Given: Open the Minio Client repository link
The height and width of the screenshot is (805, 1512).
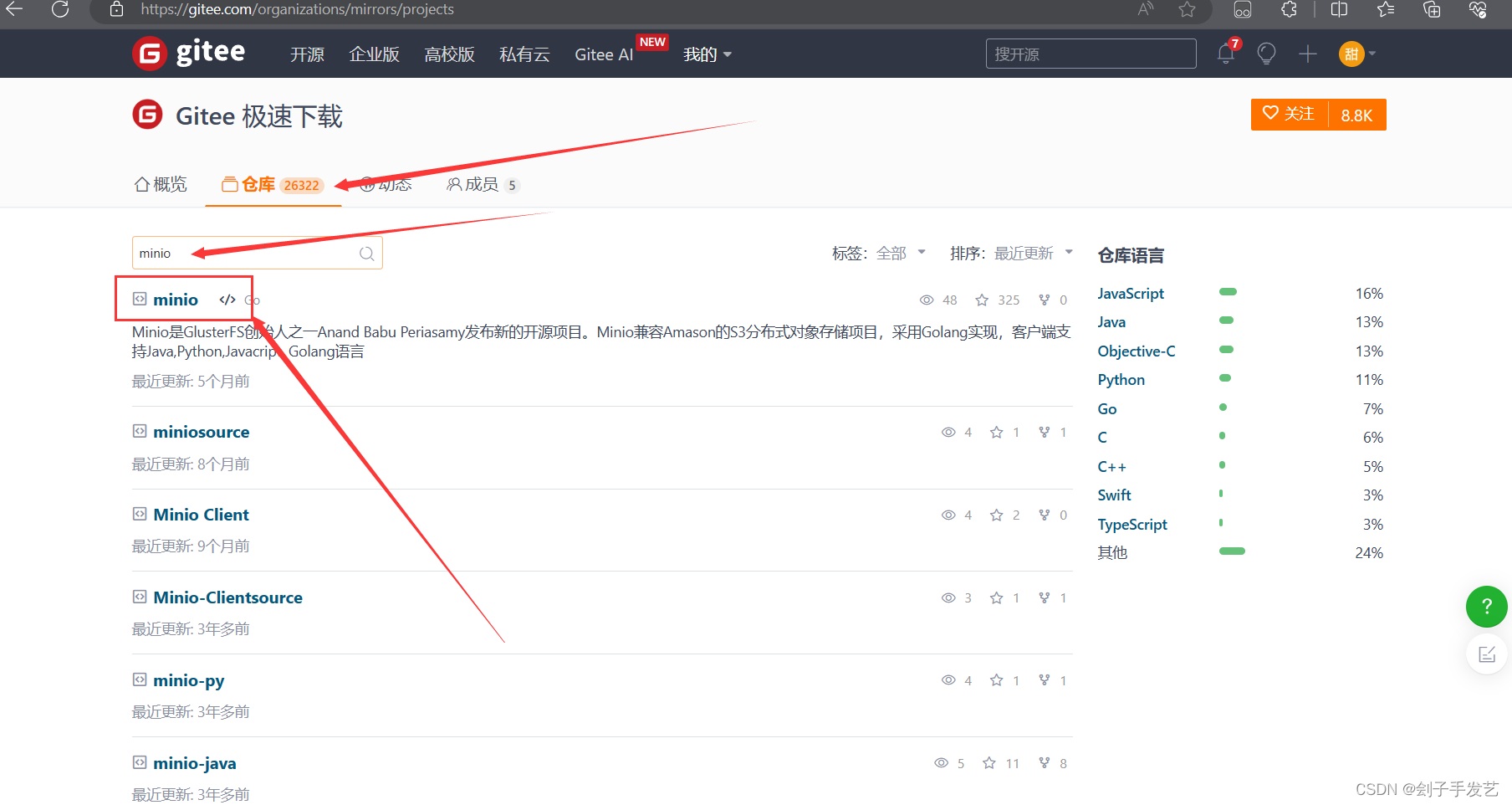Looking at the screenshot, I should (x=202, y=515).
